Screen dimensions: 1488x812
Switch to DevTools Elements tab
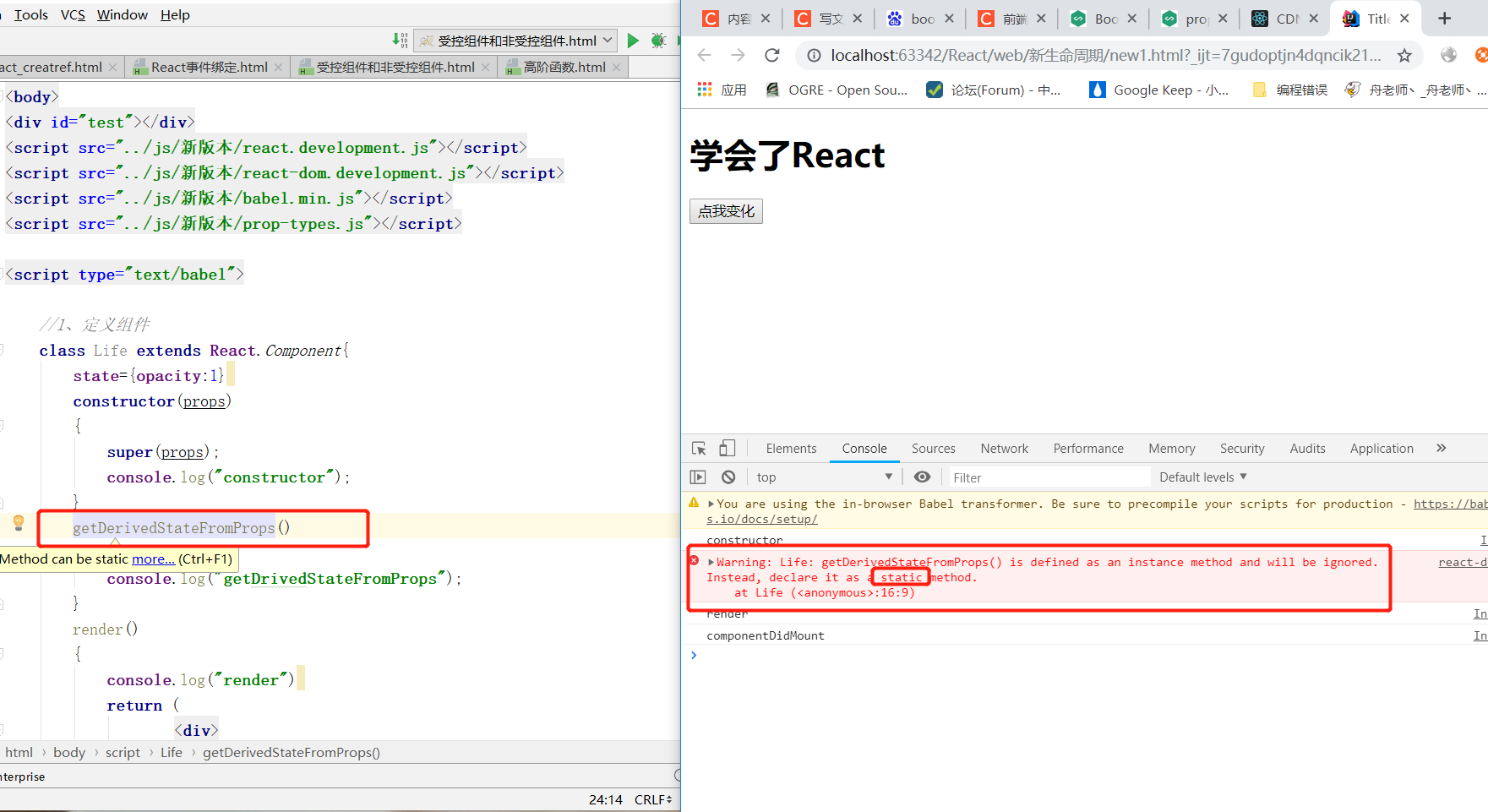pyautogui.click(x=791, y=449)
